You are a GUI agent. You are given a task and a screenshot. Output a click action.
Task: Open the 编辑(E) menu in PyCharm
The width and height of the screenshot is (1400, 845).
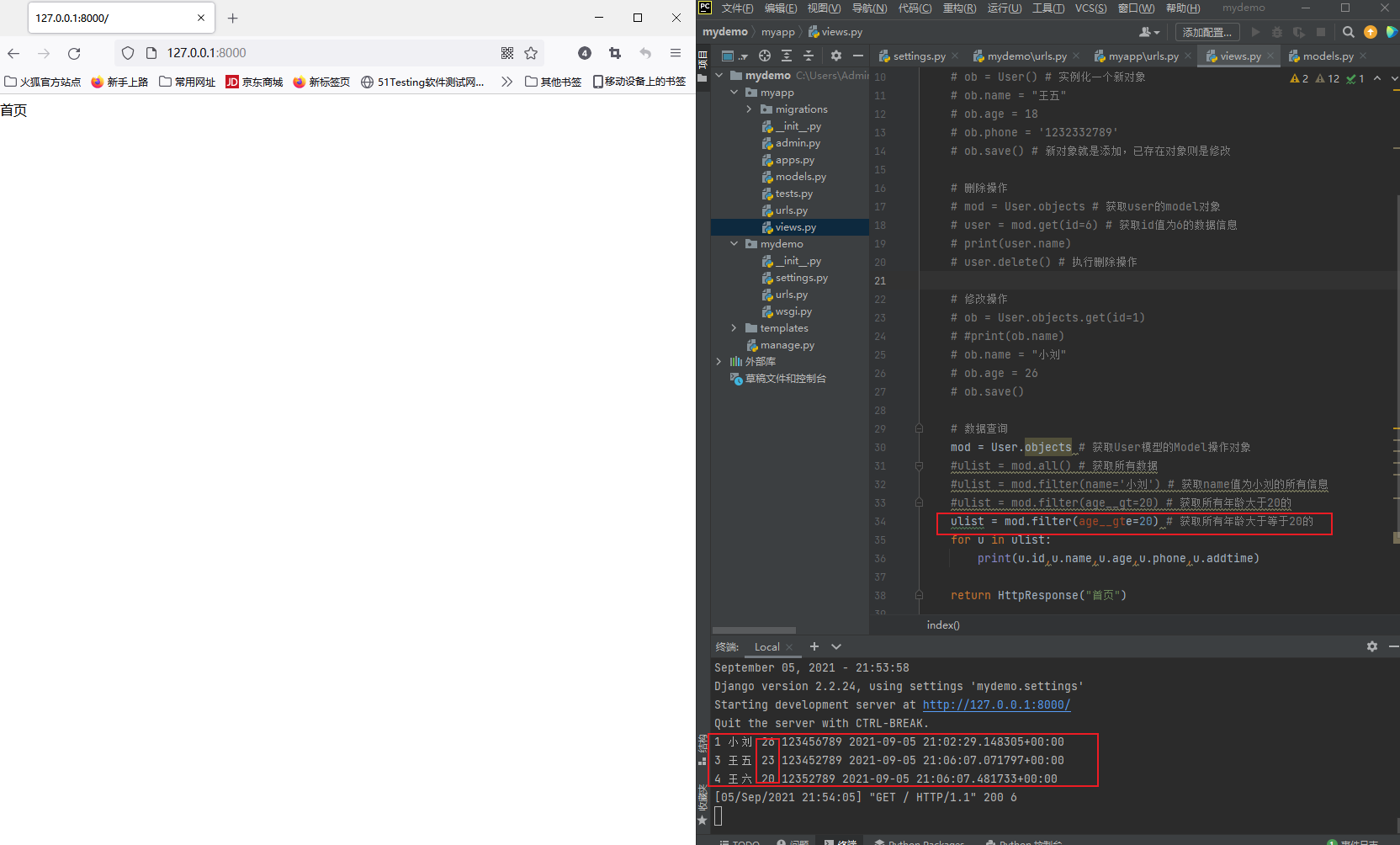(781, 8)
